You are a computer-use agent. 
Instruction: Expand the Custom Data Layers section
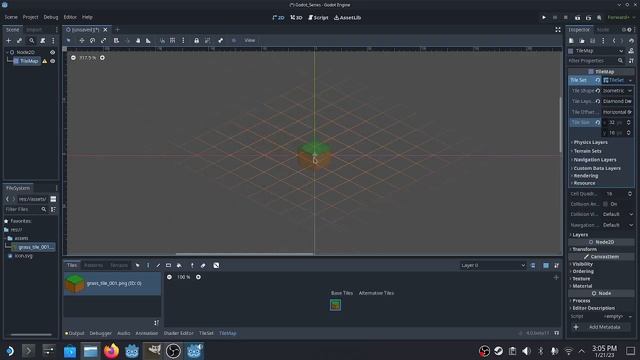pos(597,168)
